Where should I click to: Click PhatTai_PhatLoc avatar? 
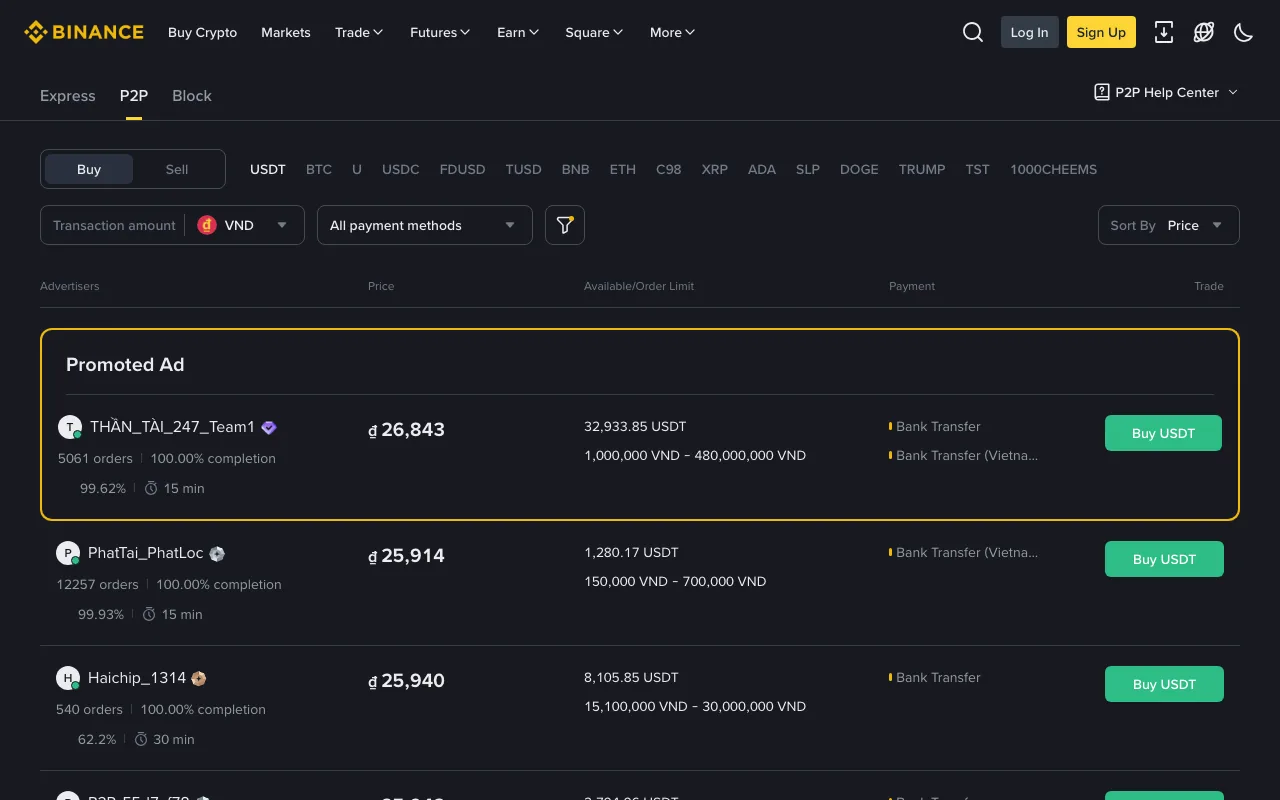click(68, 553)
